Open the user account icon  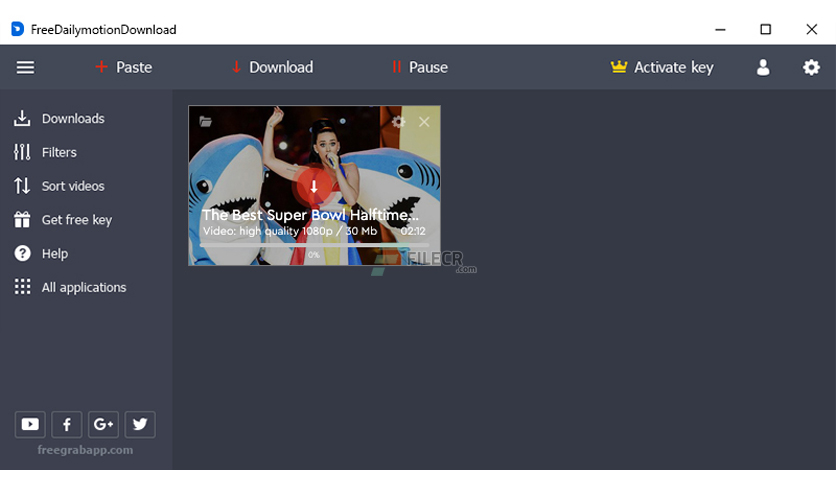point(763,67)
